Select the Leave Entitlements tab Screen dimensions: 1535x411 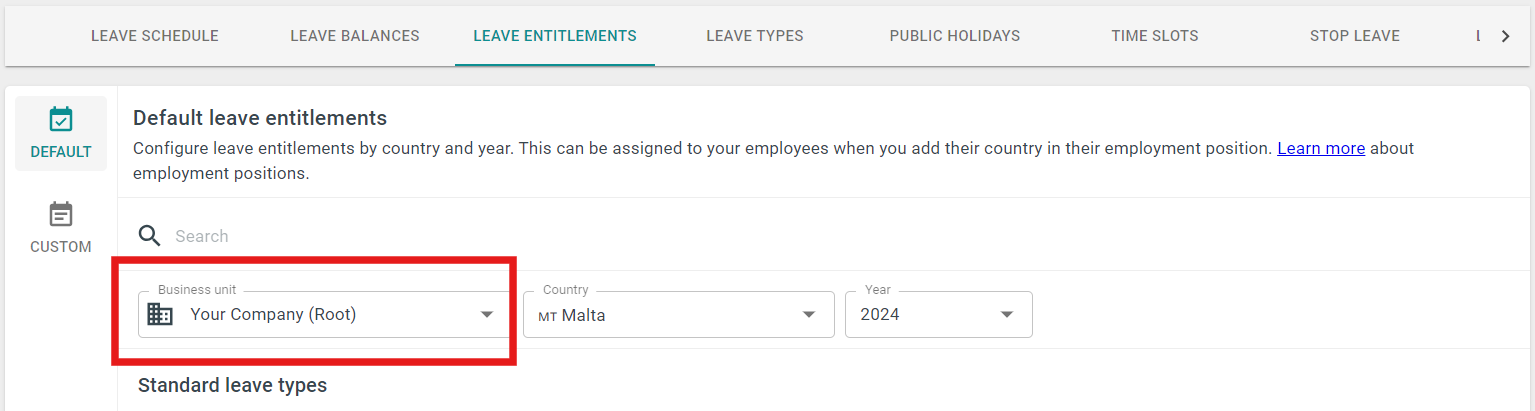(555, 36)
